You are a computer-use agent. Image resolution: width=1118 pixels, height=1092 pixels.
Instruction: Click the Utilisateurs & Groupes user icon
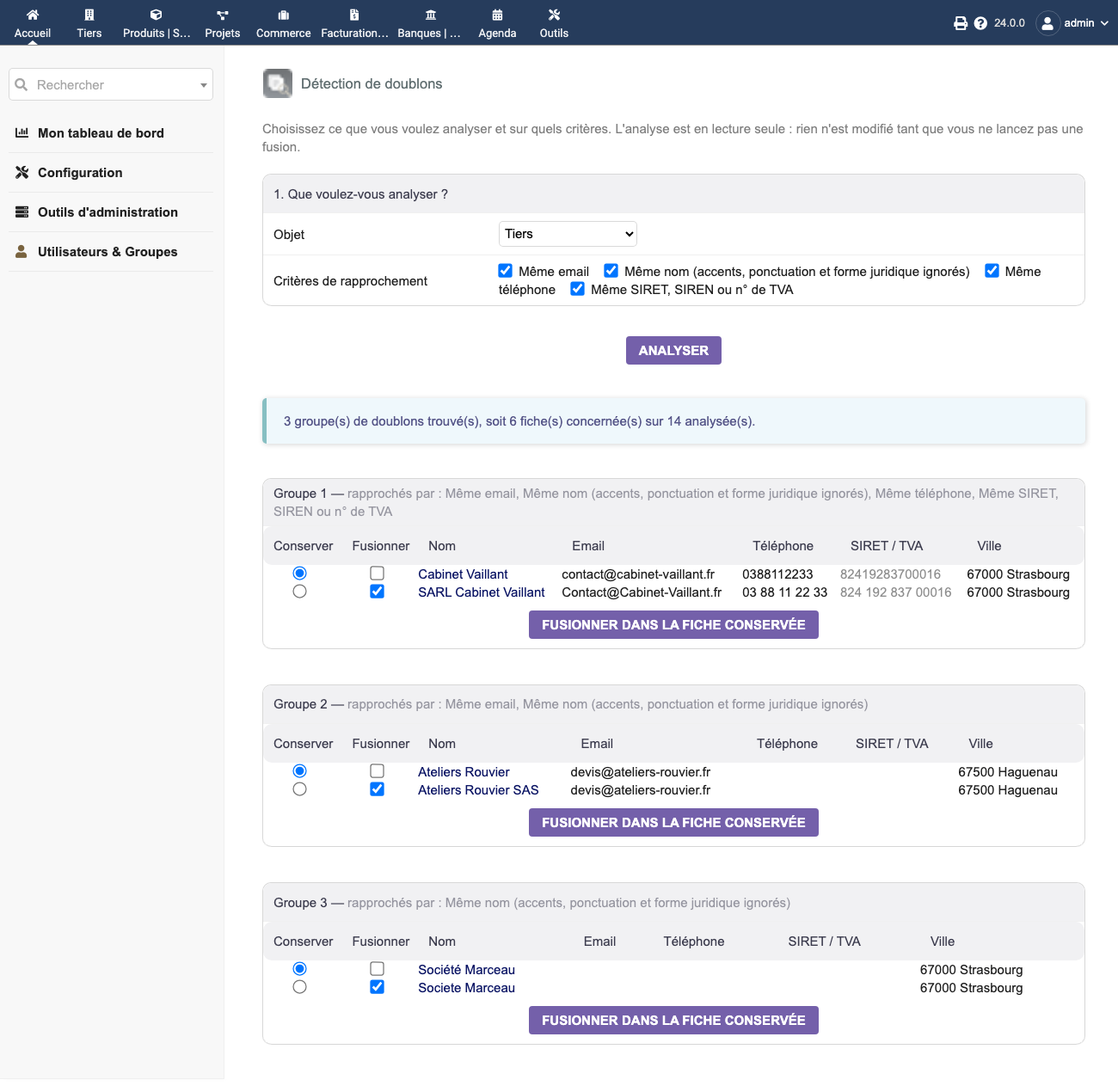(21, 251)
